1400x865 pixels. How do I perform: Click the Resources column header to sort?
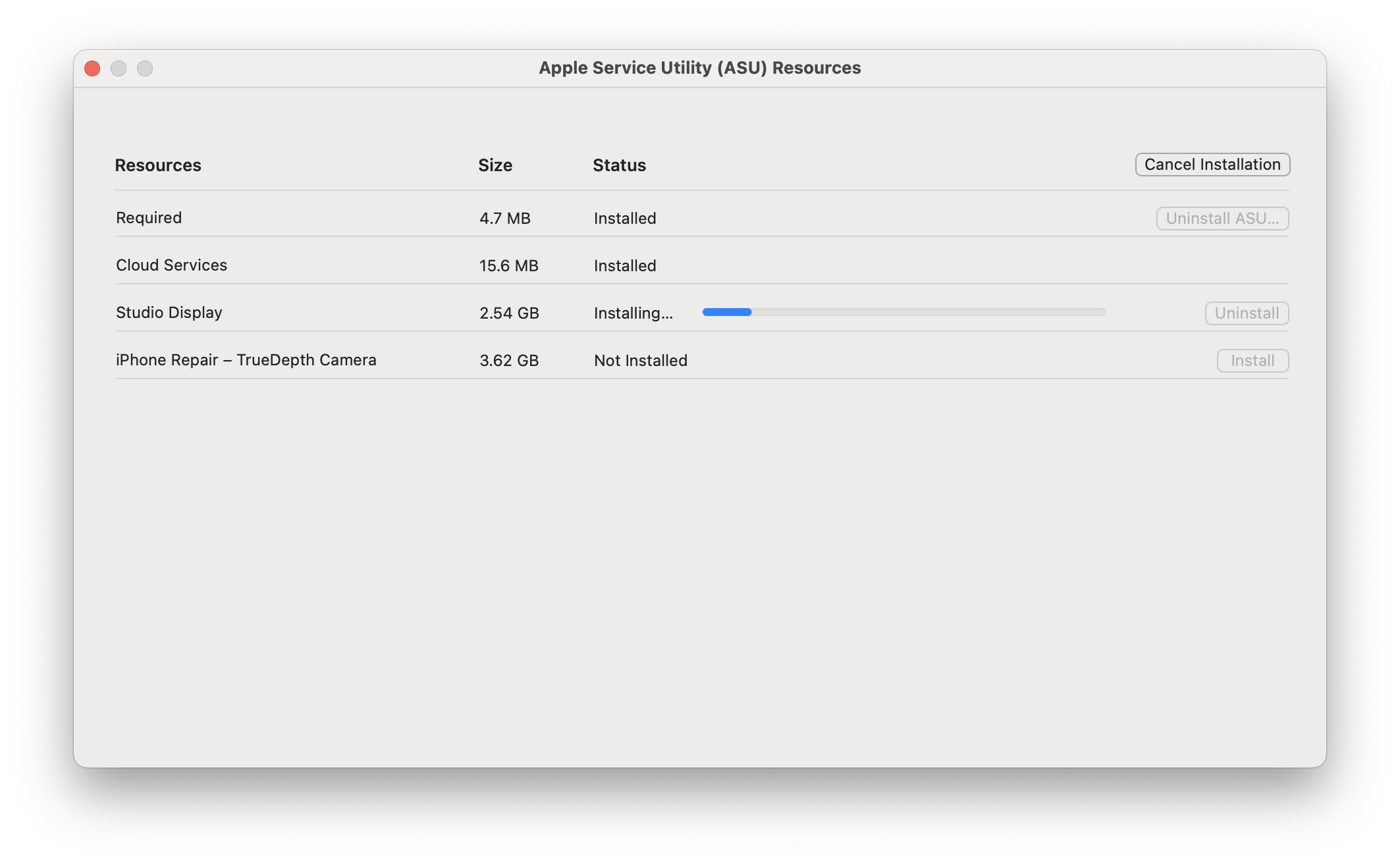[158, 164]
